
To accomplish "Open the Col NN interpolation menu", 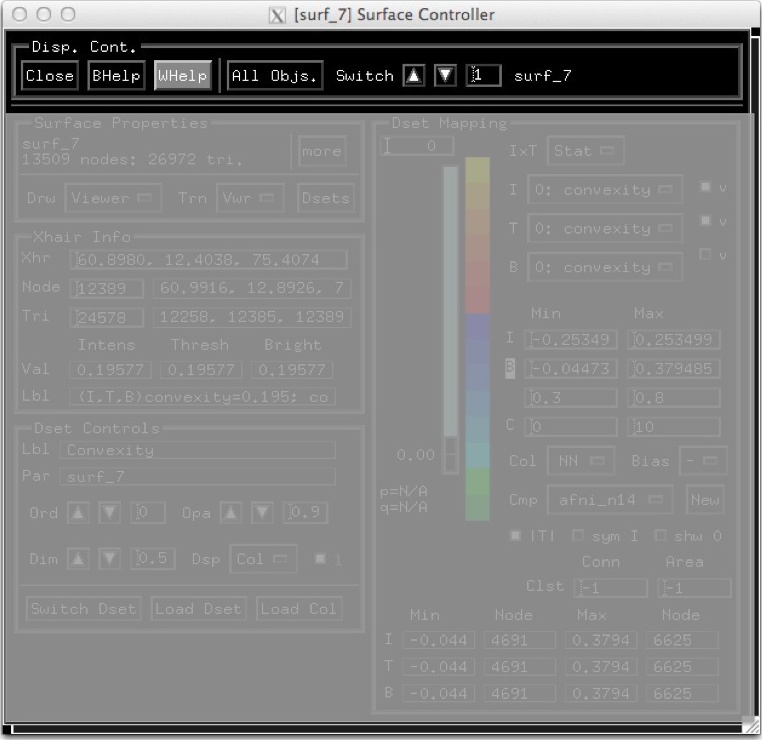I will point(581,461).
